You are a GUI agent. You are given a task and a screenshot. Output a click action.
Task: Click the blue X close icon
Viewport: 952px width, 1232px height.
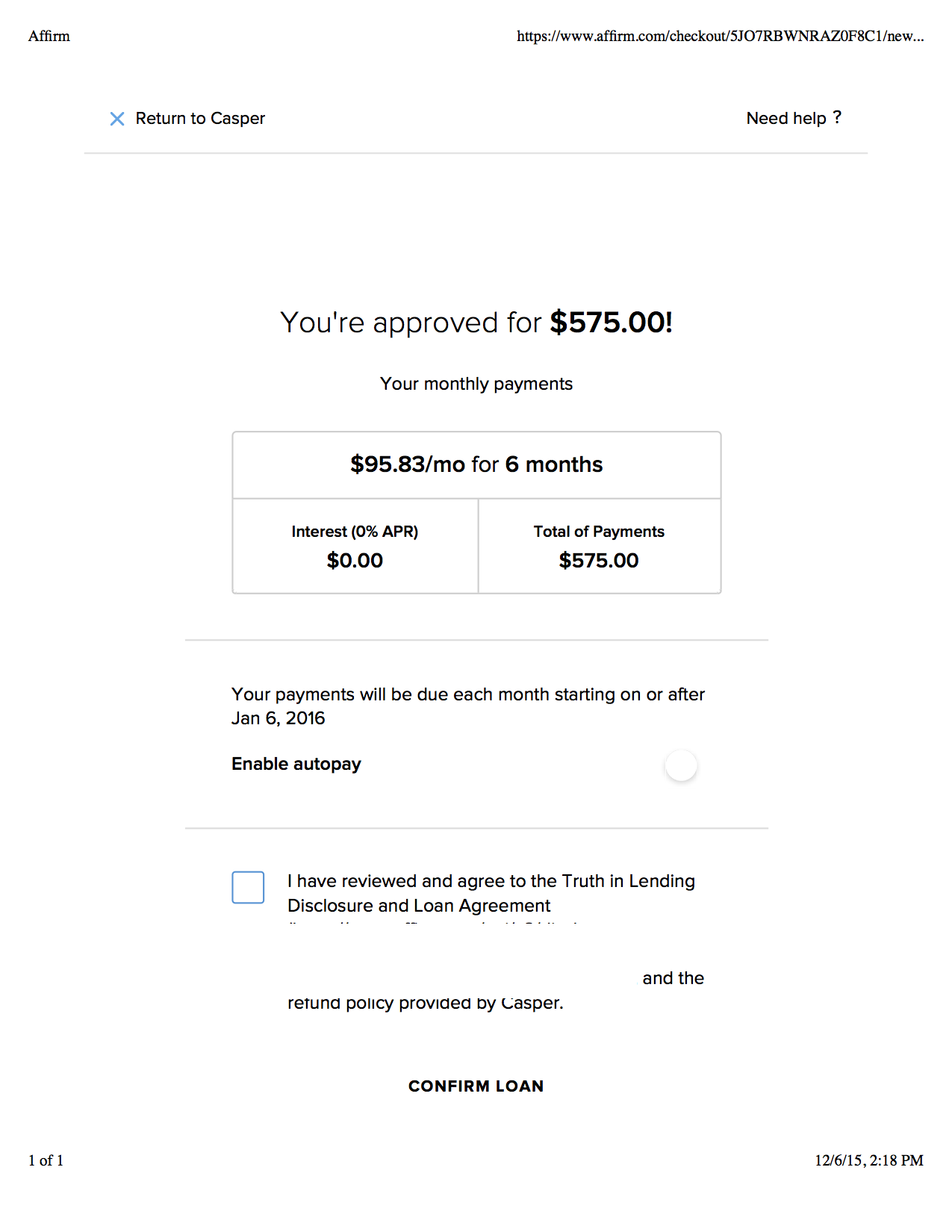click(x=117, y=119)
